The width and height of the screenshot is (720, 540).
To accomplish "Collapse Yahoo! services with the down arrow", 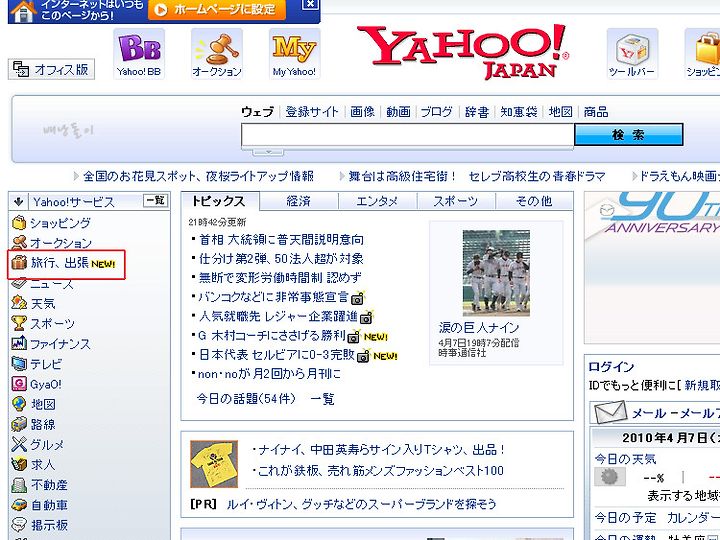I will point(18,202).
